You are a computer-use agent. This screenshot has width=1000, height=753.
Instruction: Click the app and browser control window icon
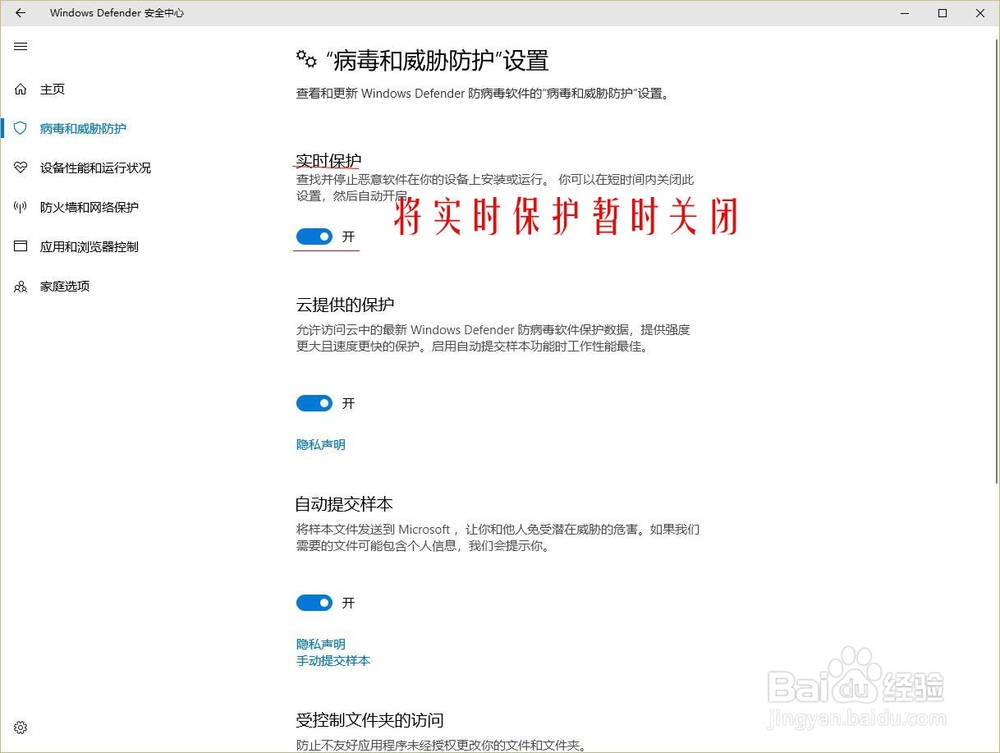20,246
